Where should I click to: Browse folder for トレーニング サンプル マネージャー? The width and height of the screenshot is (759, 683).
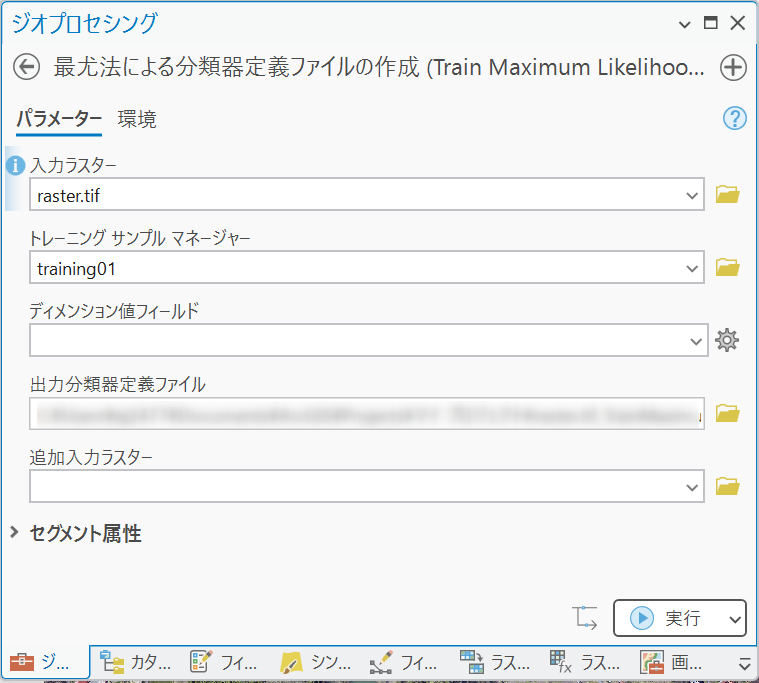727,267
